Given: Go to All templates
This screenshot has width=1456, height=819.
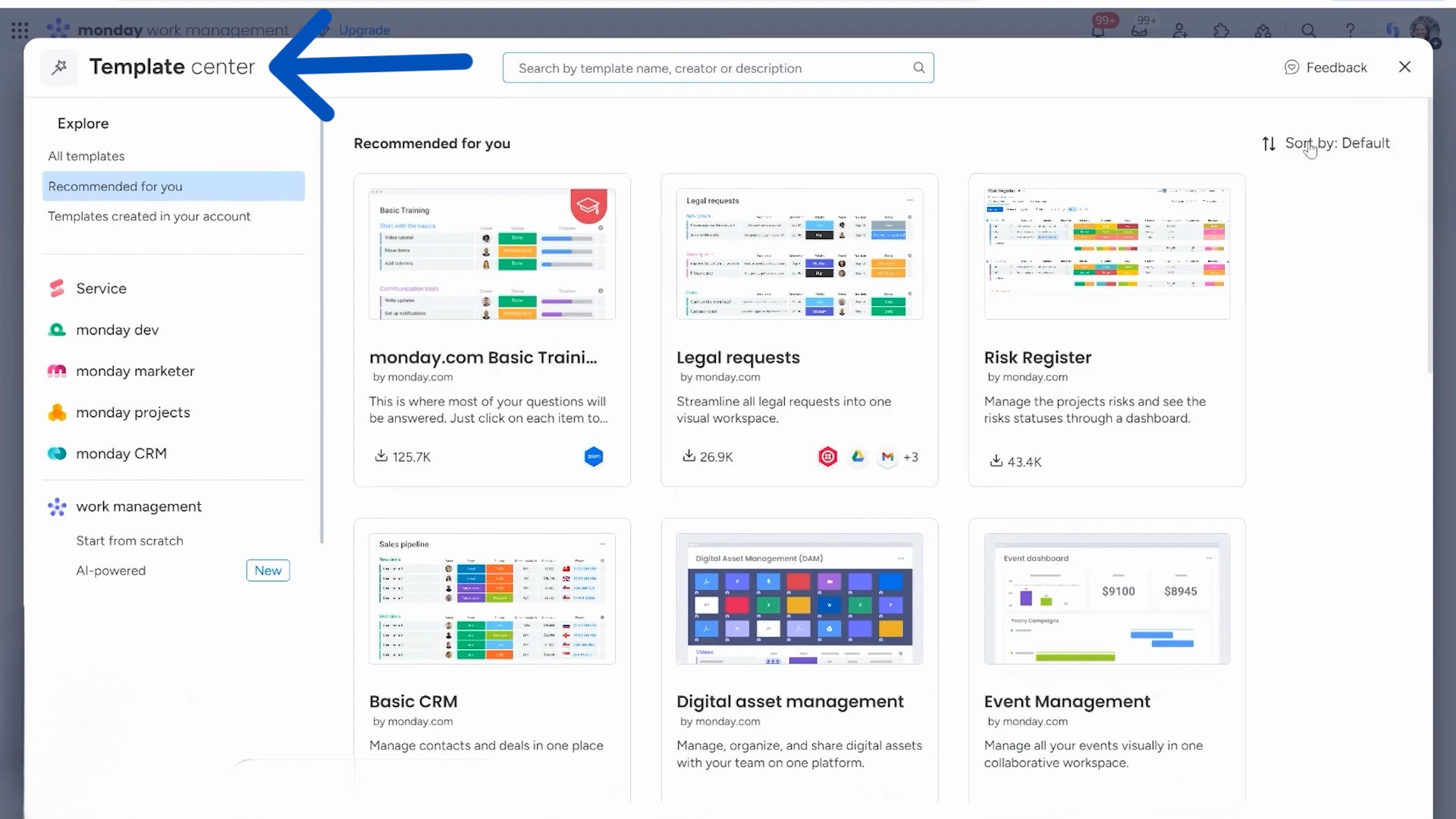Looking at the screenshot, I should (86, 156).
